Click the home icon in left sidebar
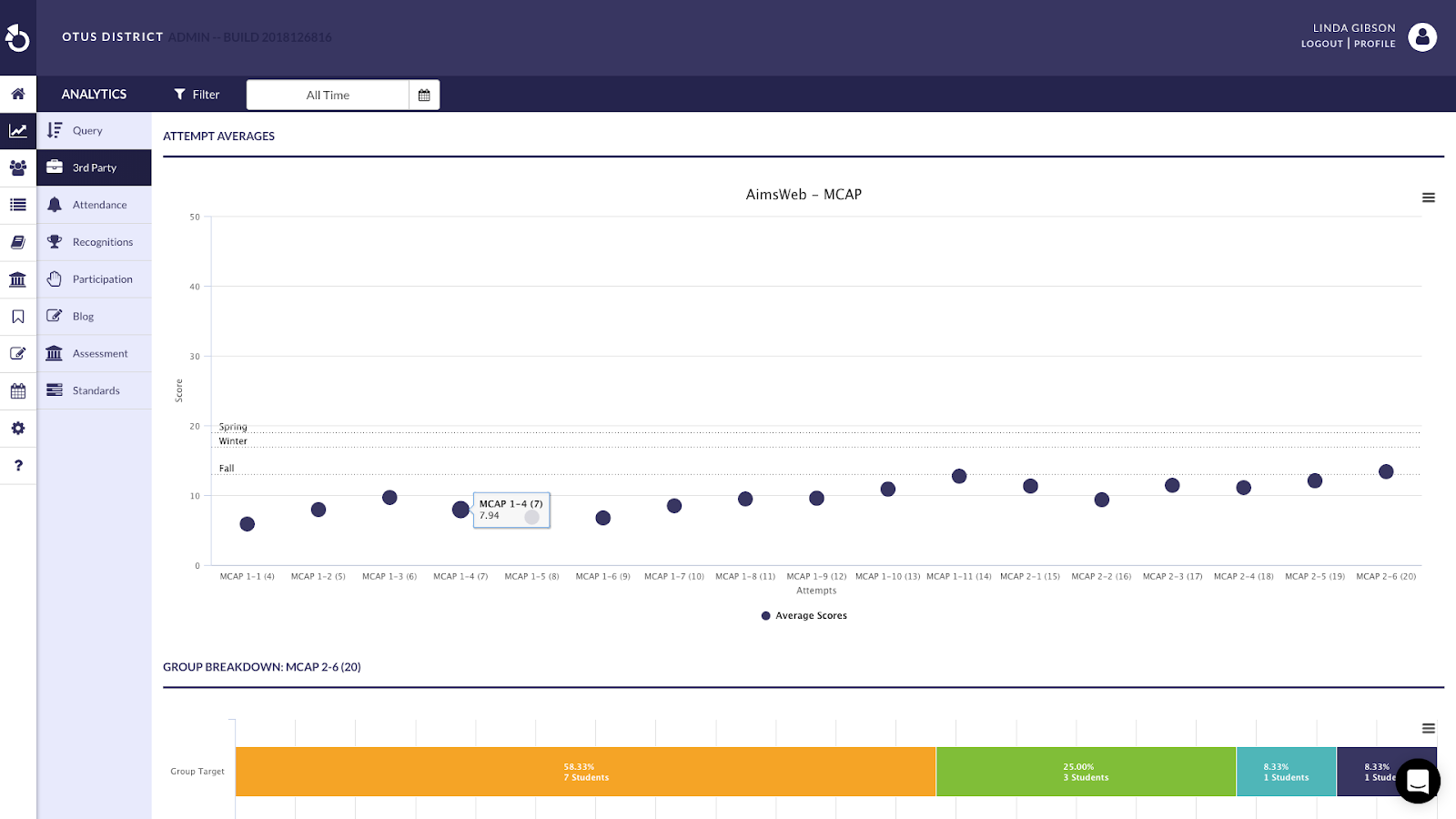This screenshot has height=819, width=1456. point(17,94)
